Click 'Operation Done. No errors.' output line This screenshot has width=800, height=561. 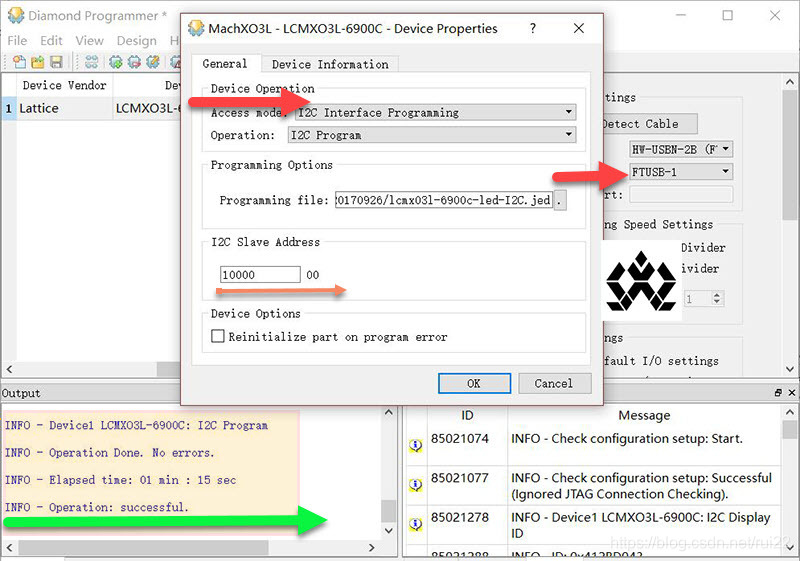(110, 452)
